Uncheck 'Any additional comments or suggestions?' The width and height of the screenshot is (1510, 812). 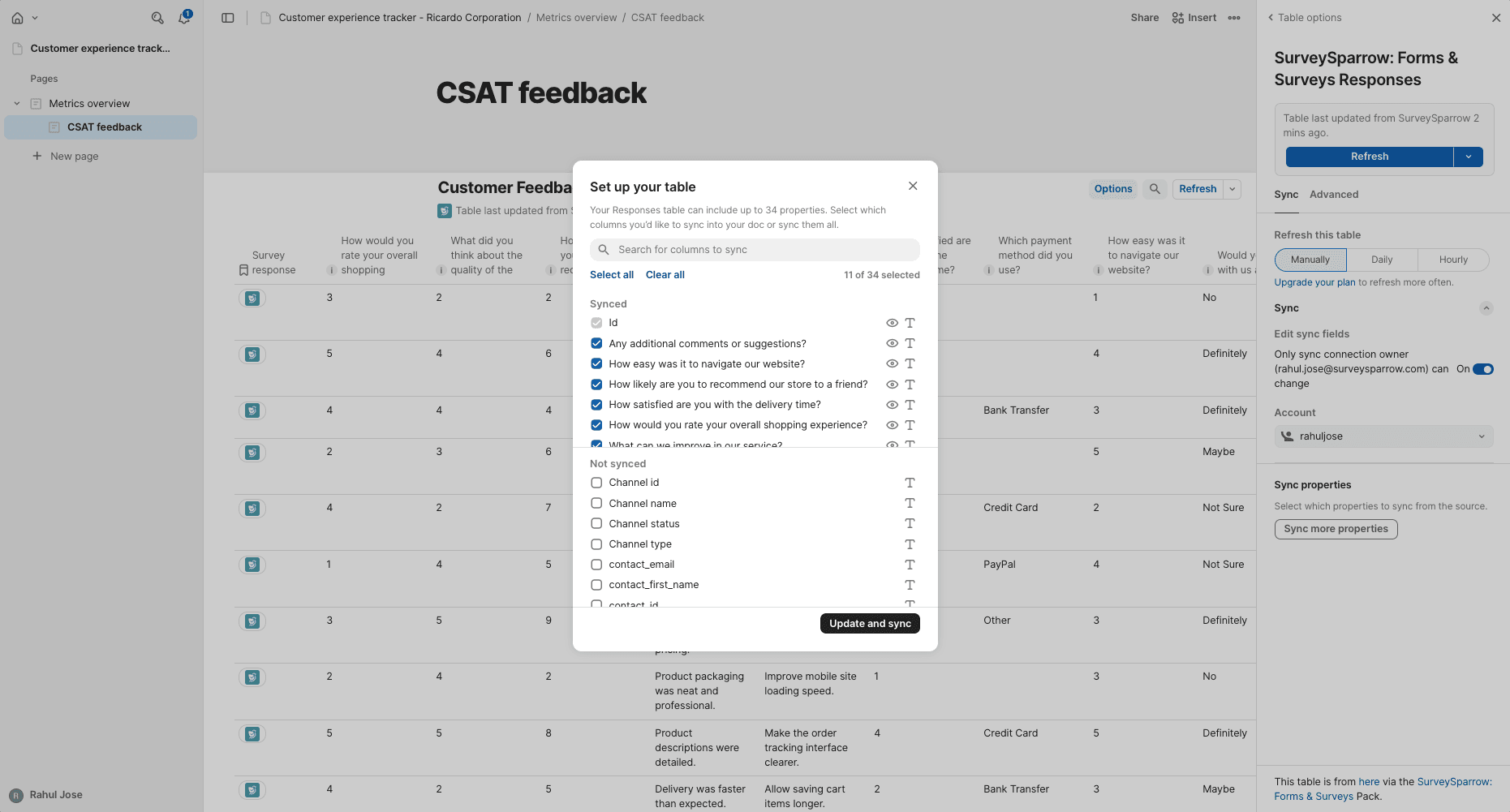pyautogui.click(x=596, y=344)
